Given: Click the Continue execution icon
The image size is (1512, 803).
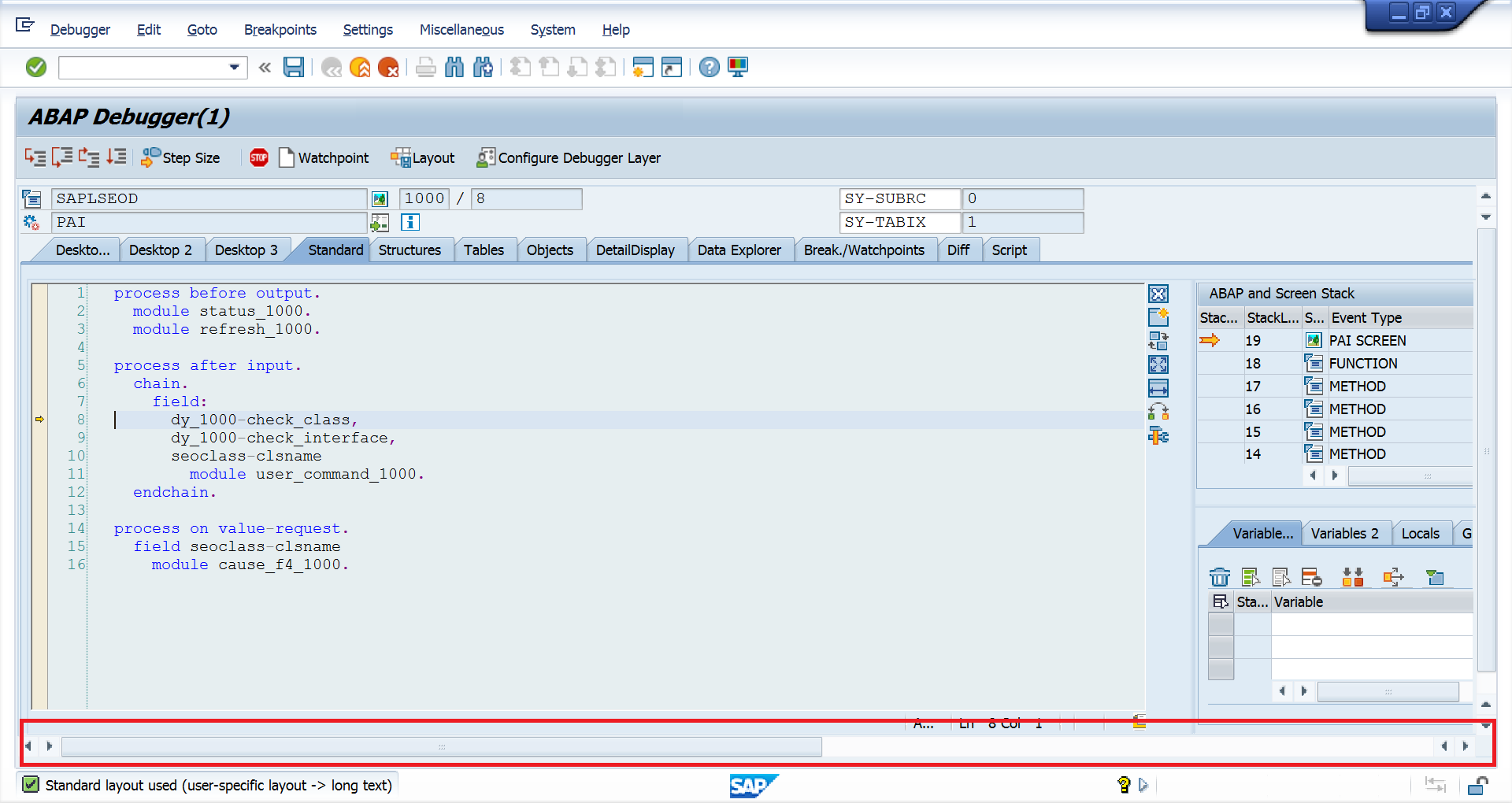Looking at the screenshot, I should [117, 157].
